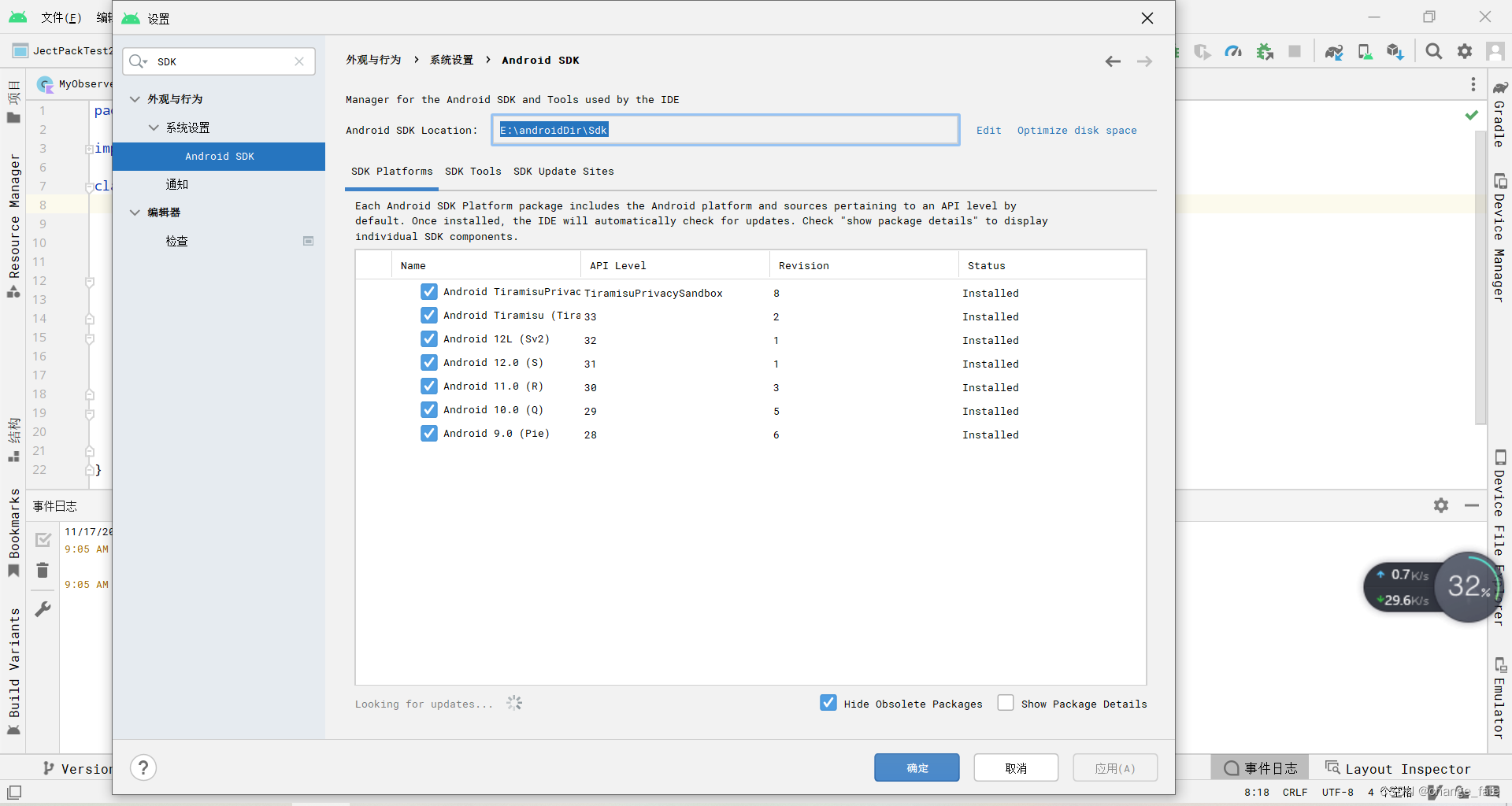Uncheck Android 12L (Sv2) platform

[x=428, y=339]
